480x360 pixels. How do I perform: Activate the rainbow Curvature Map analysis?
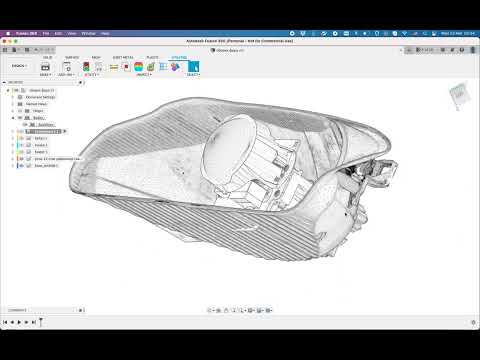(x=138, y=67)
